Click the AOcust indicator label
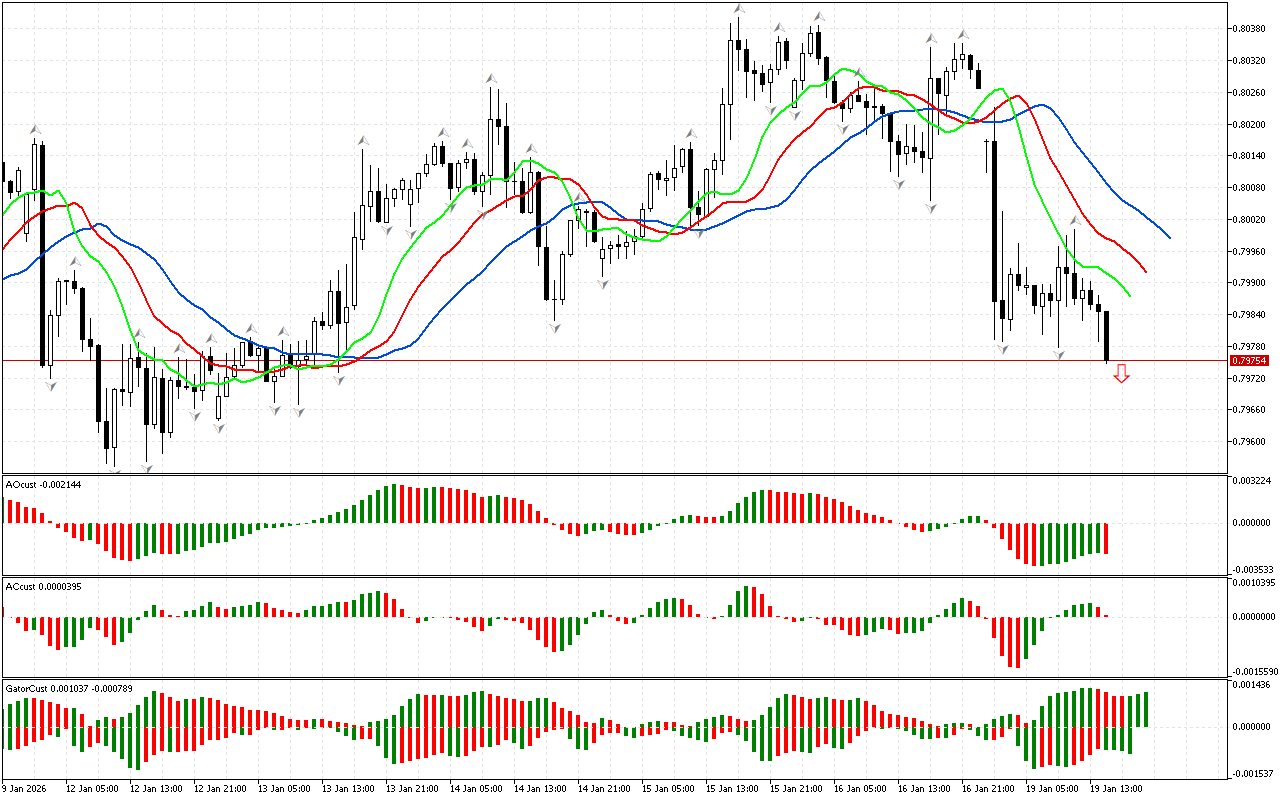 pyautogui.click(x=43, y=484)
